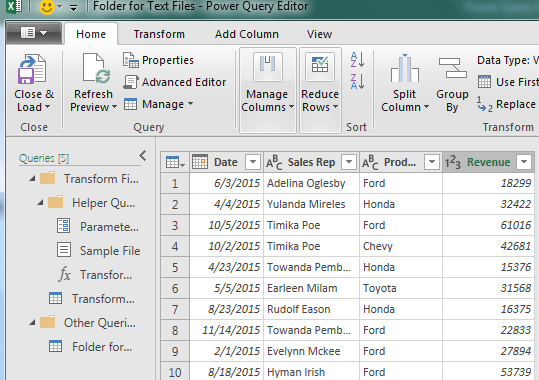This screenshot has height=380, width=539.
Task: Open the Advanced Editor
Action: click(175, 82)
